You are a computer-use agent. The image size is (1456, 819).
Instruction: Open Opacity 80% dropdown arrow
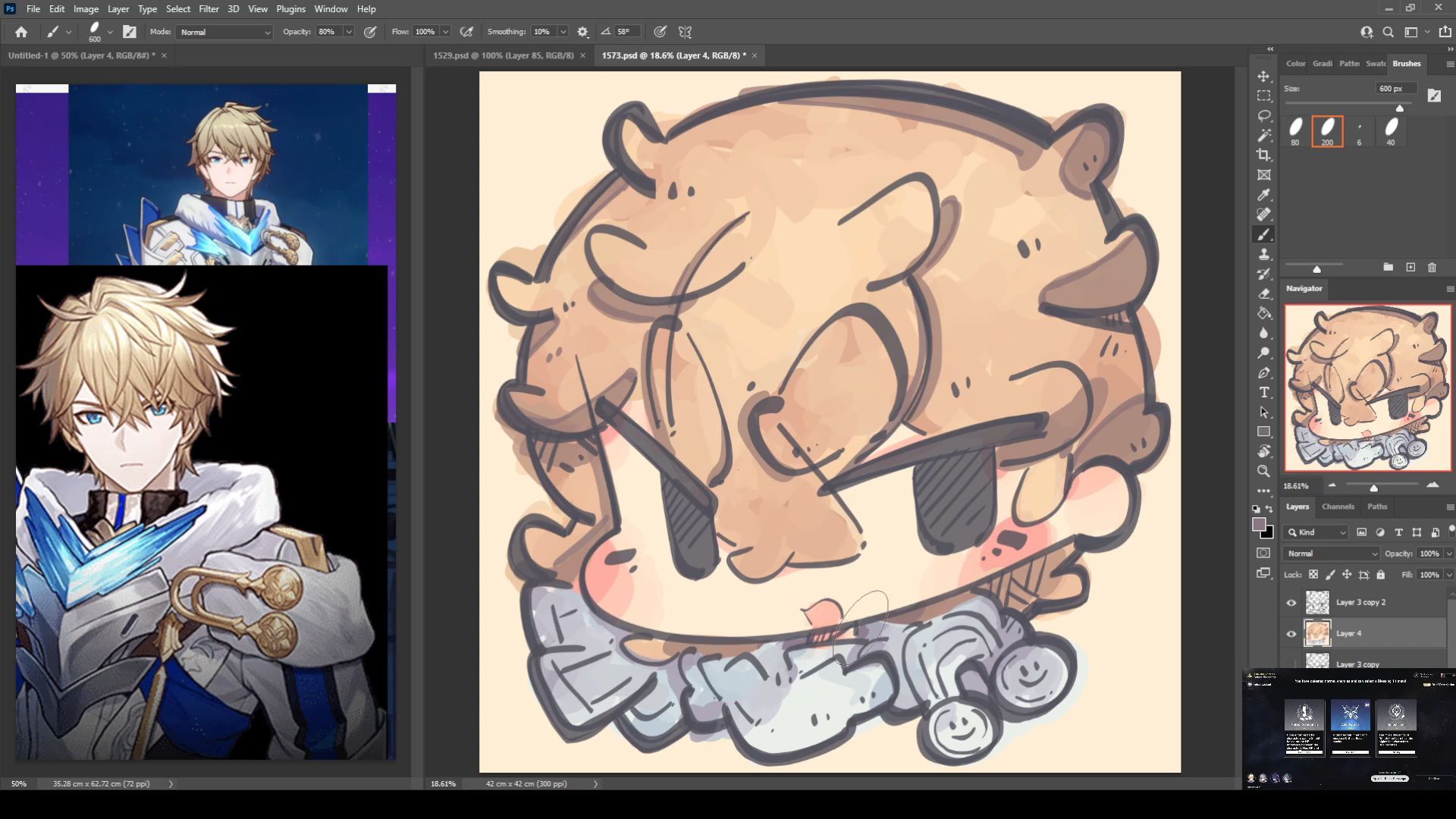coord(349,32)
